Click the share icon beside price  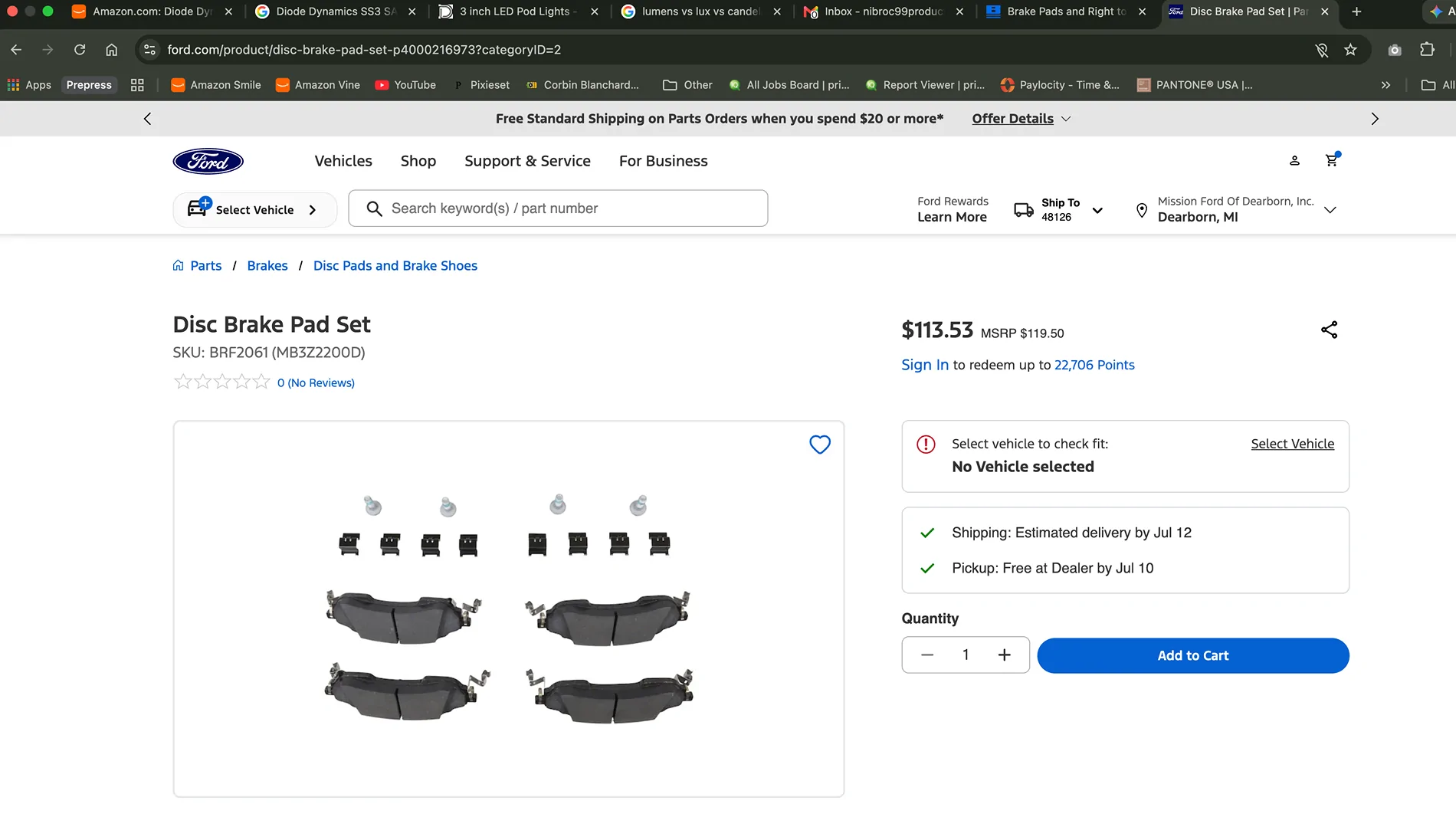(x=1329, y=330)
